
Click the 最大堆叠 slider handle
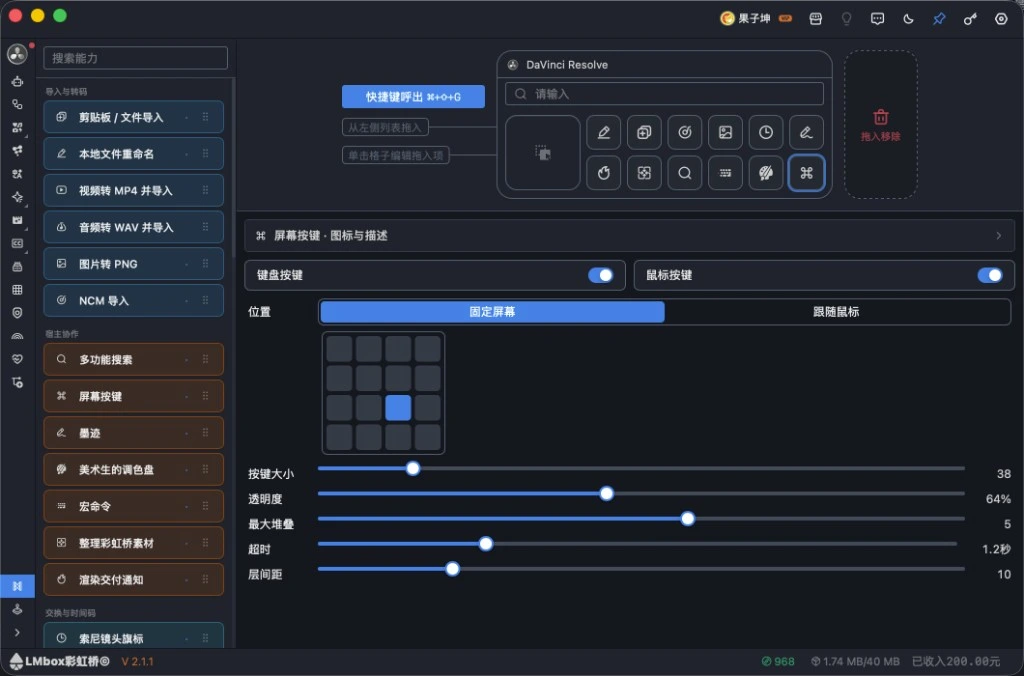click(687, 519)
